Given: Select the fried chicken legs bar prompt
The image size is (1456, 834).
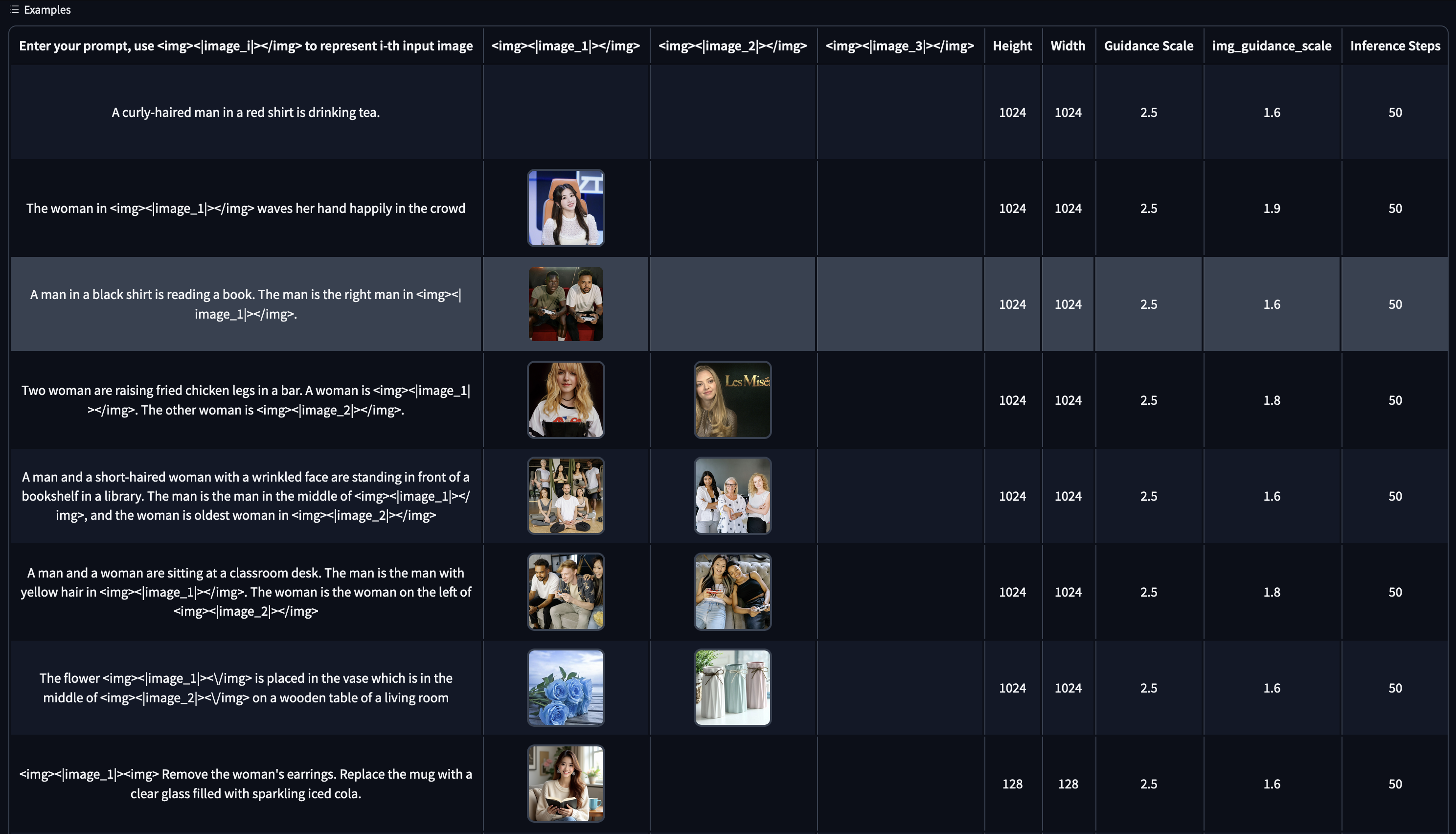Looking at the screenshot, I should [246, 400].
